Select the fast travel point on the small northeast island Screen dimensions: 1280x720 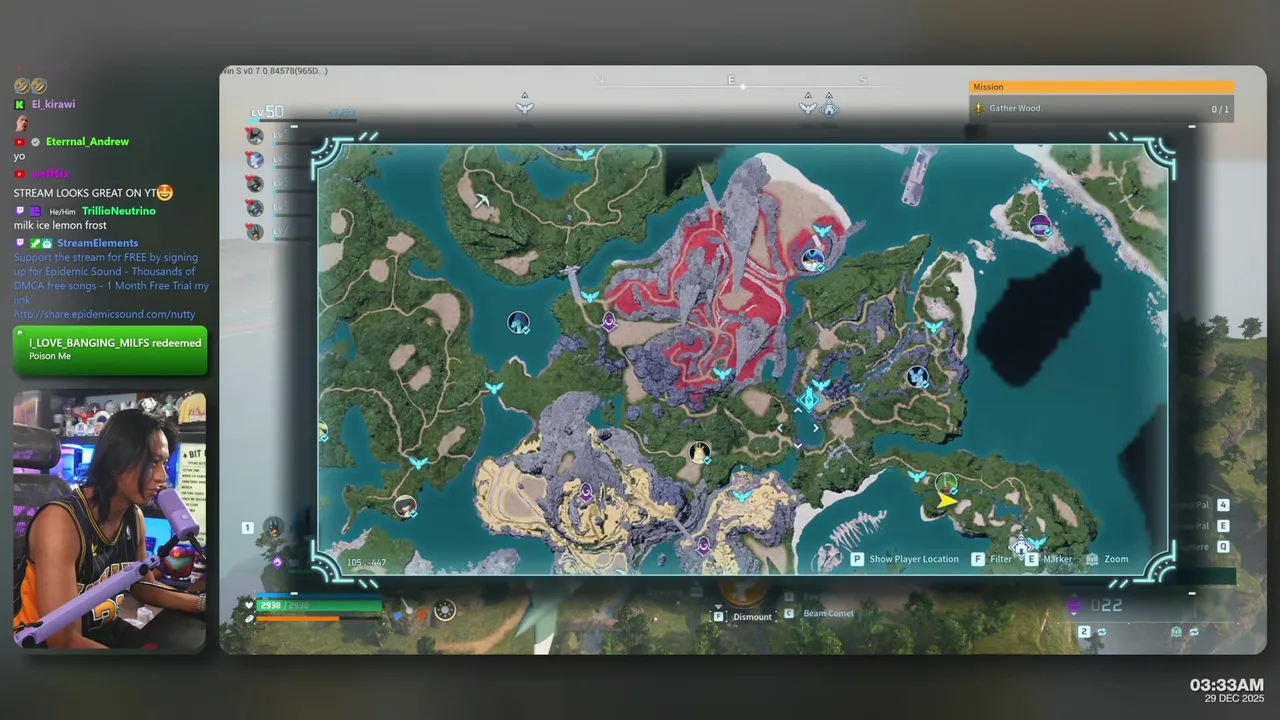[x=1040, y=185]
